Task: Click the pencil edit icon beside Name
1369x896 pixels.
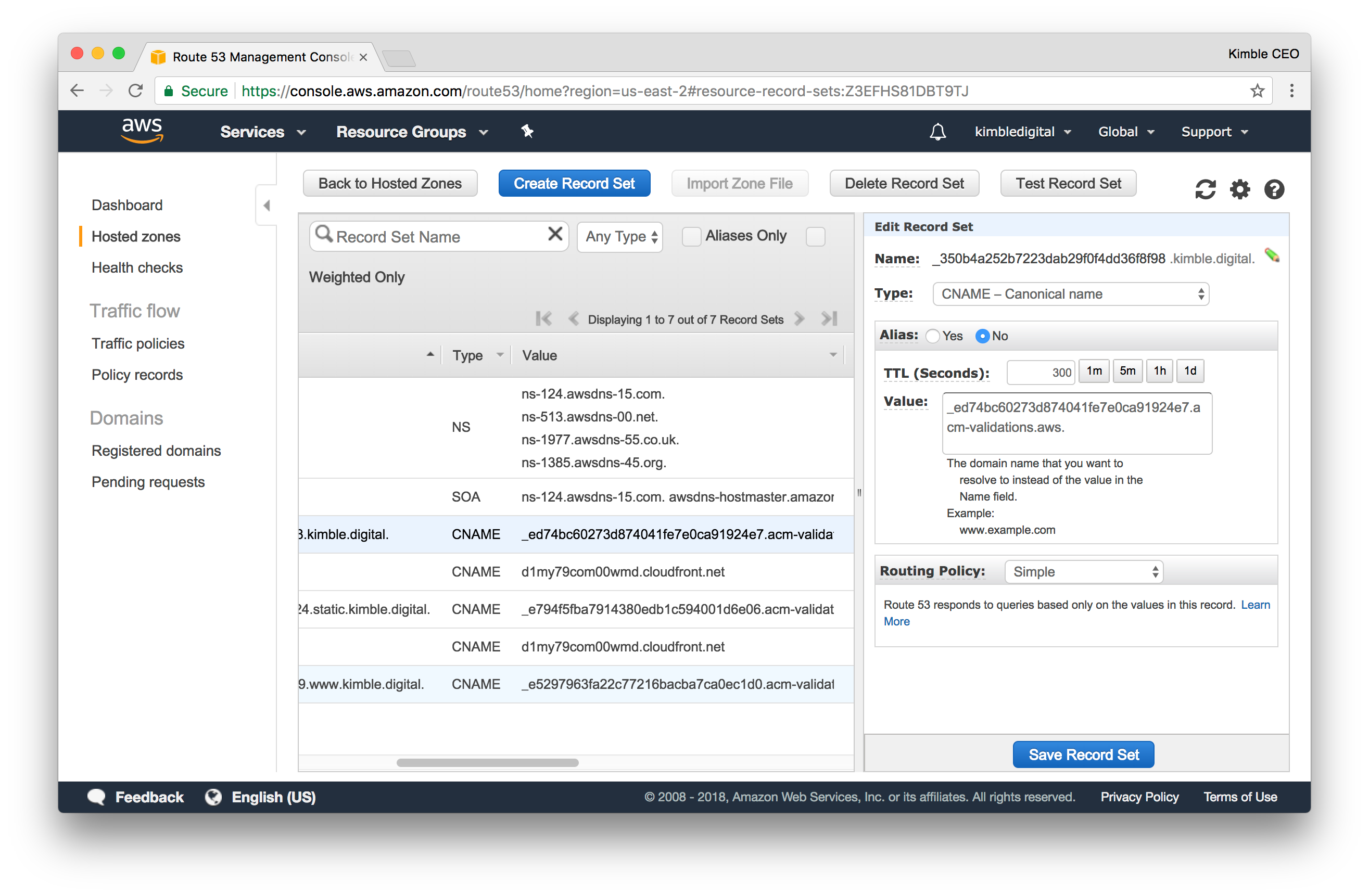Action: click(1272, 255)
